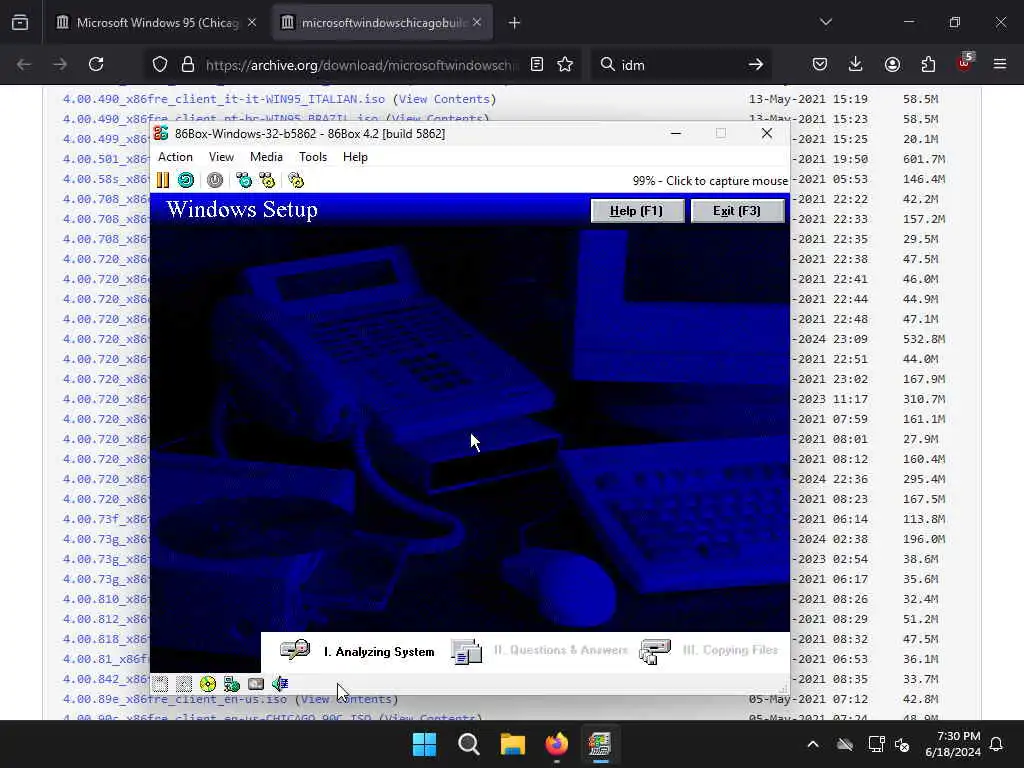Bookmark this page with the star
The height and width of the screenshot is (768, 1024).
[565, 64]
